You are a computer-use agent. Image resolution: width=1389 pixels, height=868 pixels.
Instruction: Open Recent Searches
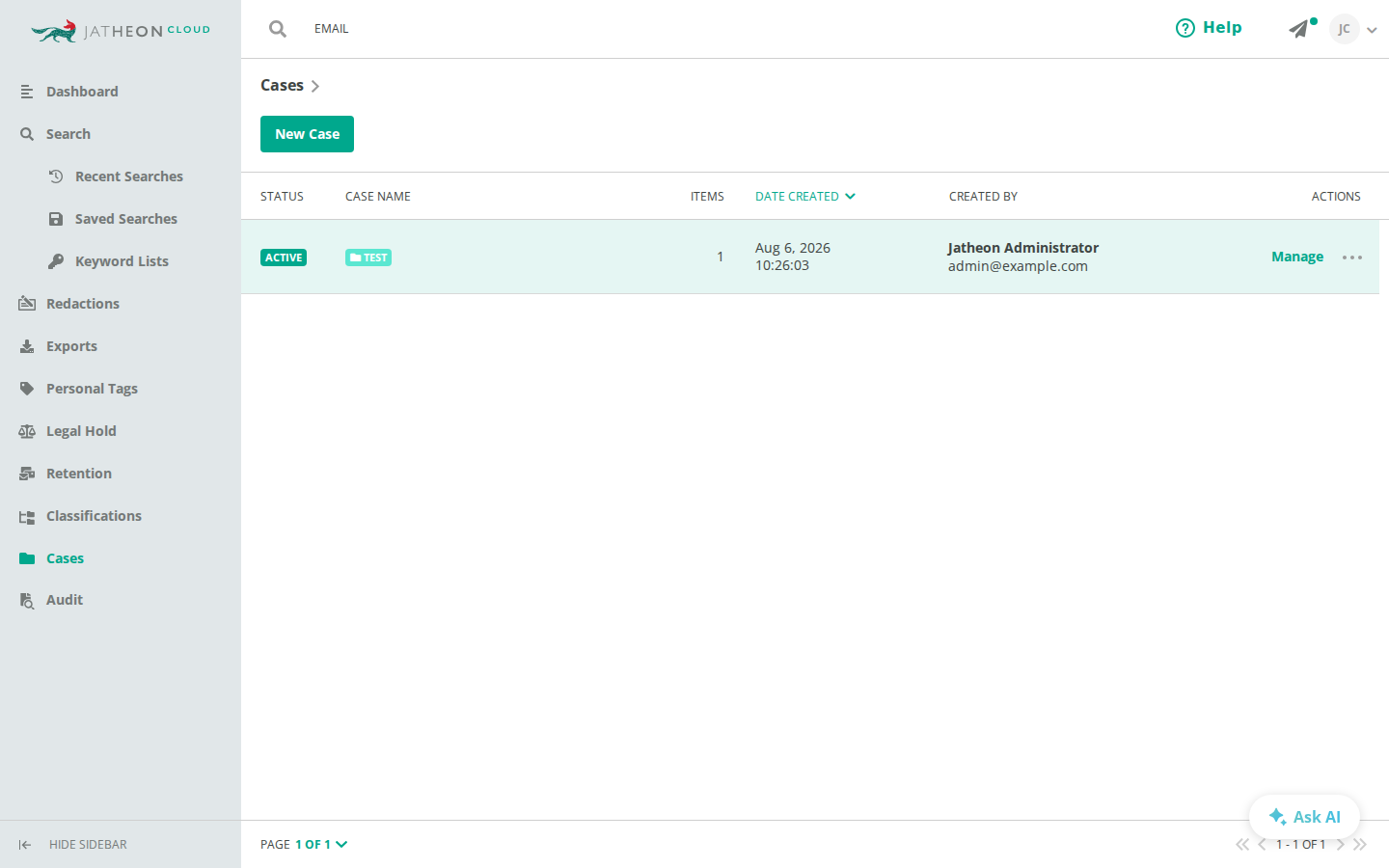[129, 176]
